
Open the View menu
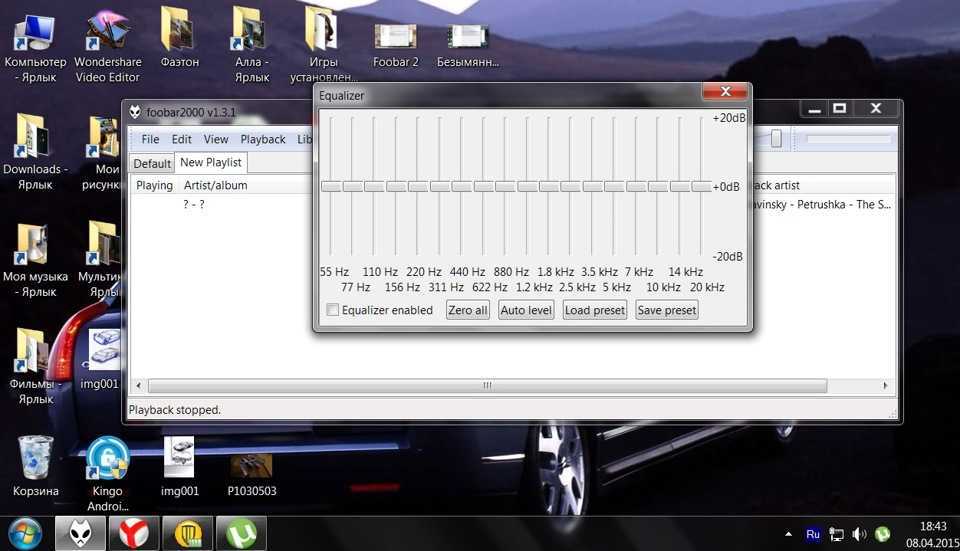coord(216,140)
